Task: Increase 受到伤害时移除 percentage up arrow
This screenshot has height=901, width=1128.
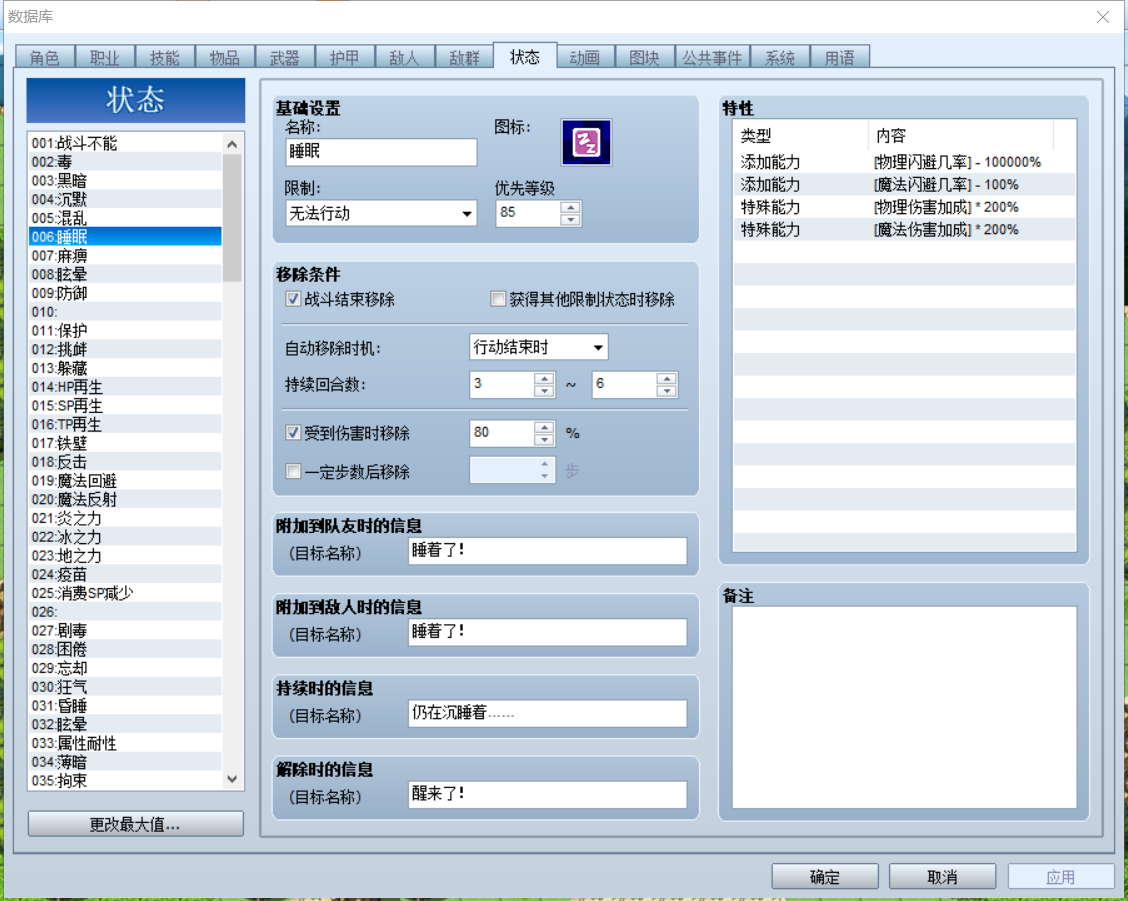Action: click(545, 426)
